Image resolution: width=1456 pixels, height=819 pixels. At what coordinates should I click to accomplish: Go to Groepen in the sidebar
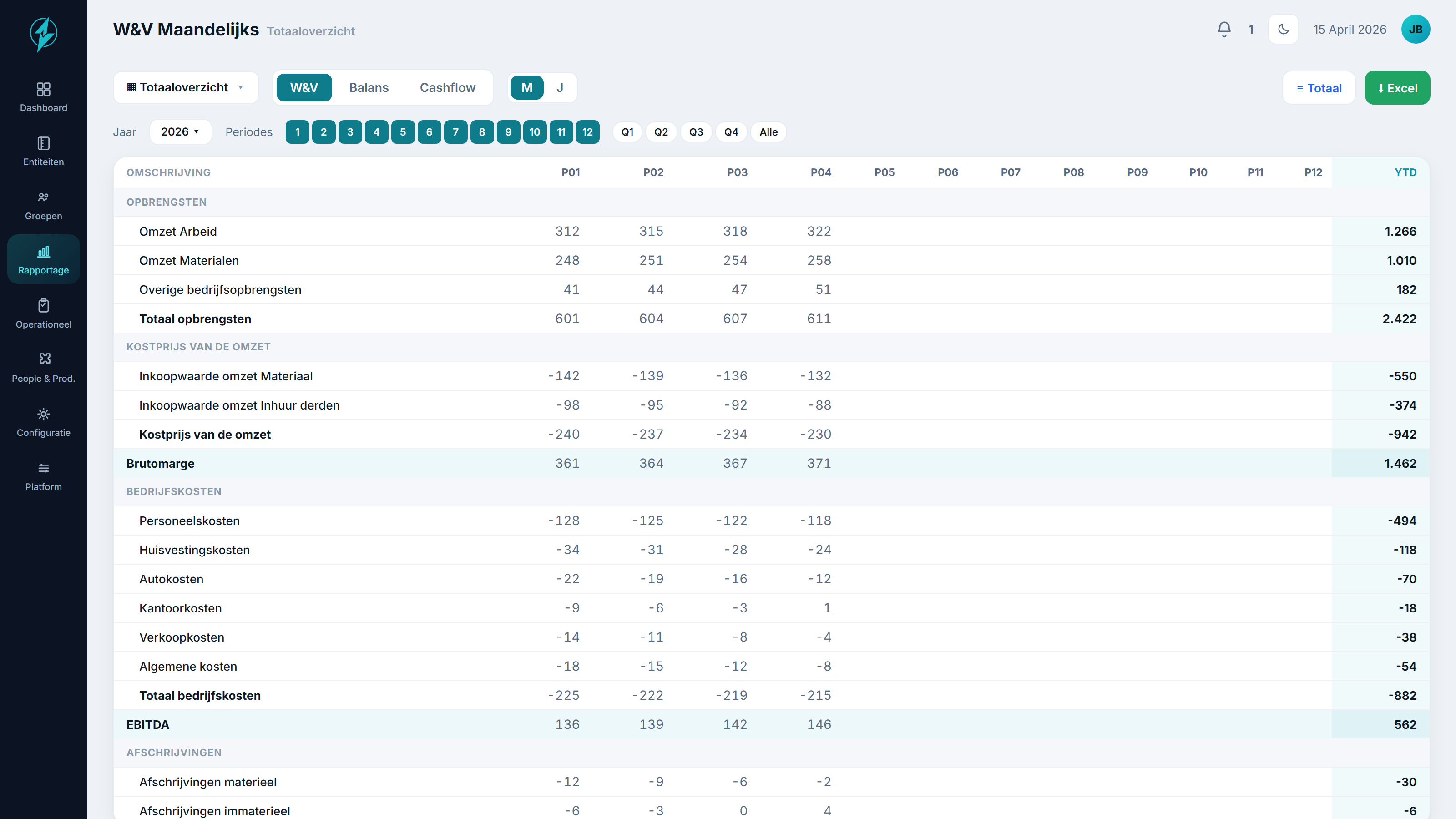(44, 206)
